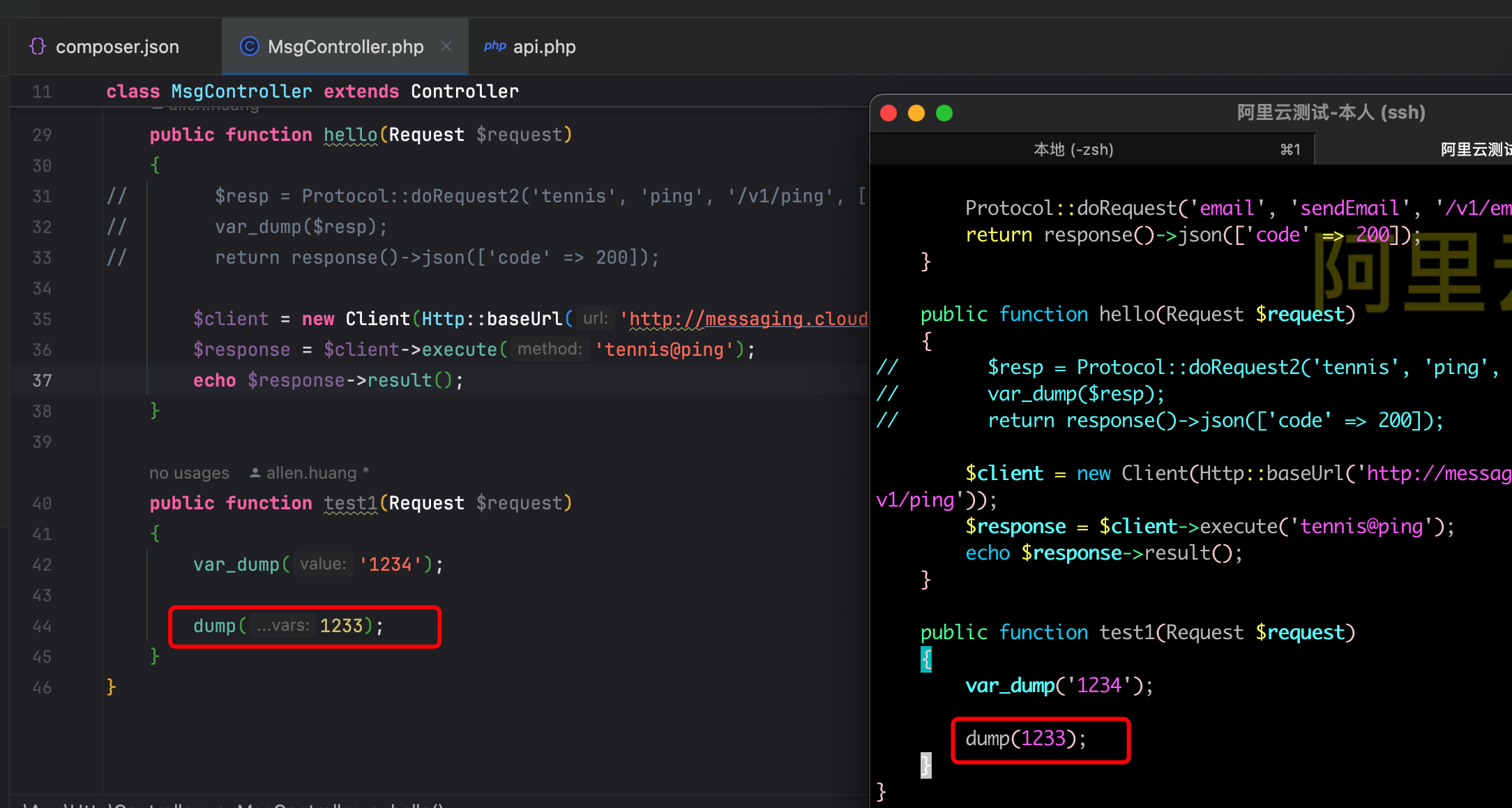Select the 本地 (-zsh) terminal tab

coord(1073,149)
